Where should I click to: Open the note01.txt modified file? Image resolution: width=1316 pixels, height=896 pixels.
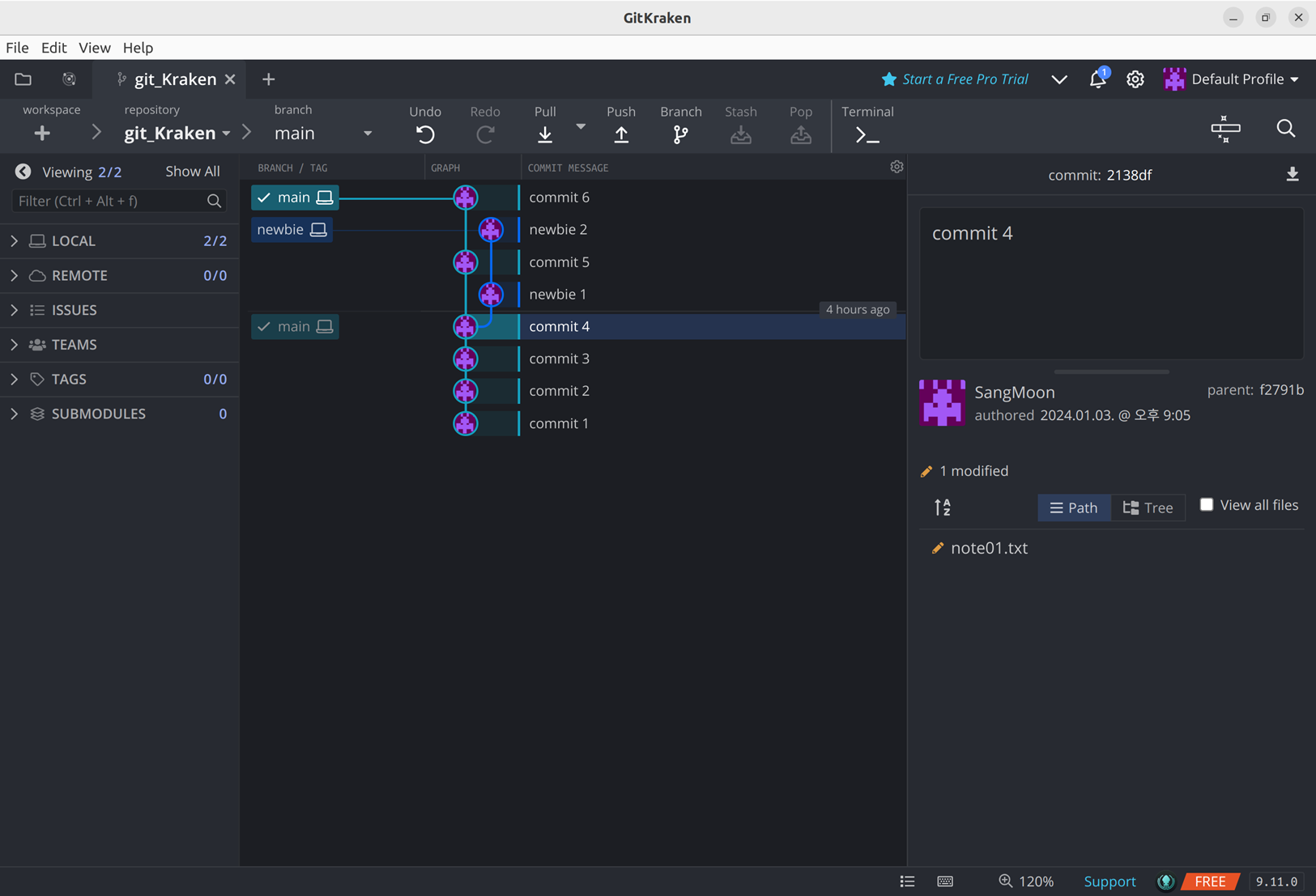pyautogui.click(x=989, y=548)
